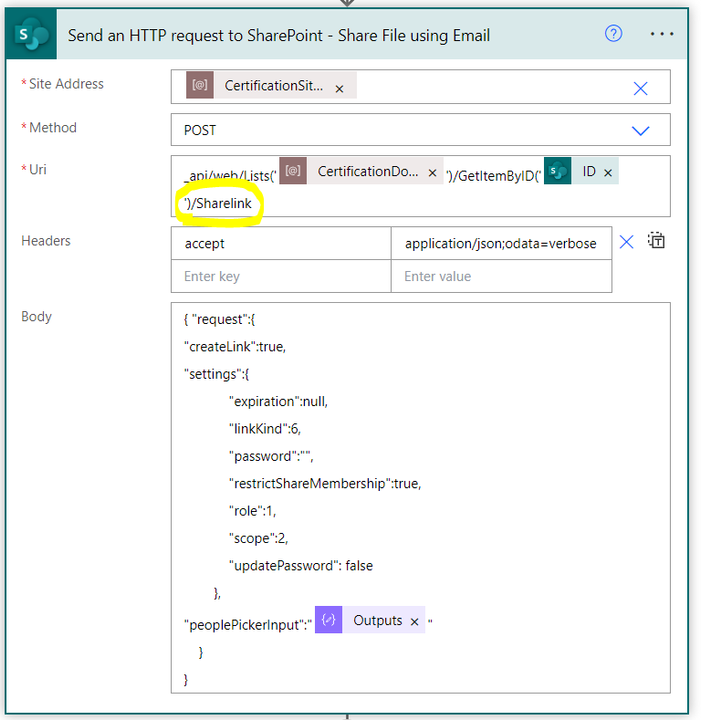Click the { "request":{ line in Body

pyautogui.click(x=219, y=320)
